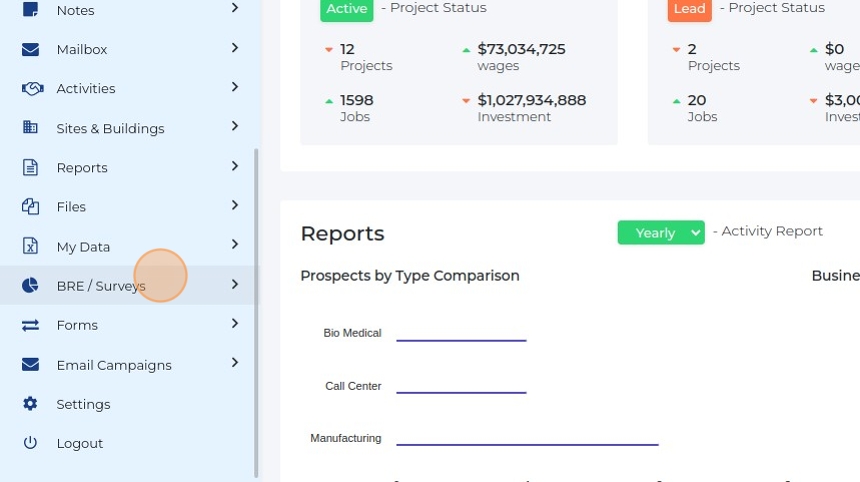Click the green Active status badge
This screenshot has width=860, height=482.
coord(347,9)
